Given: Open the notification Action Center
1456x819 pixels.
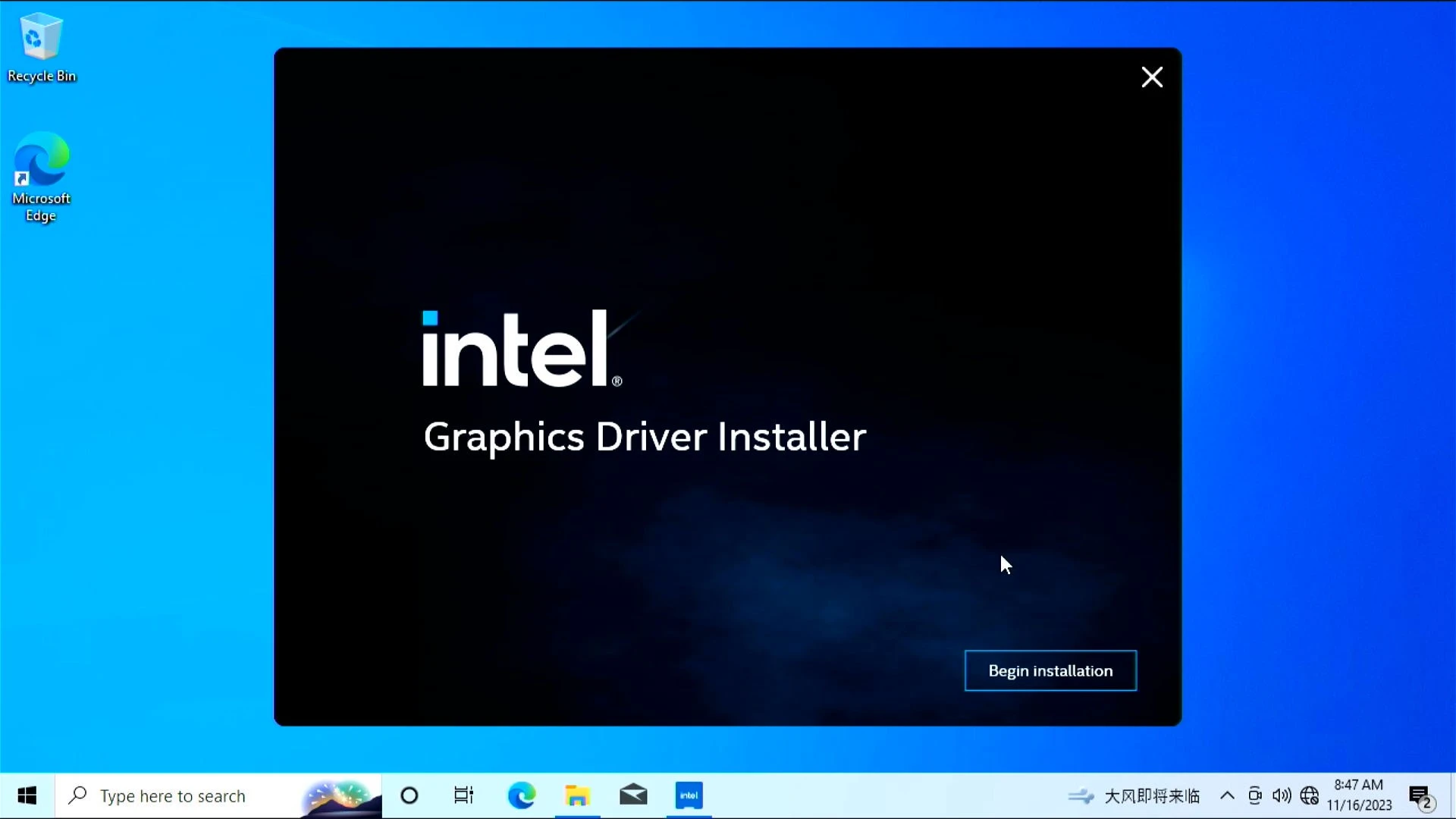Looking at the screenshot, I should click(x=1421, y=797).
